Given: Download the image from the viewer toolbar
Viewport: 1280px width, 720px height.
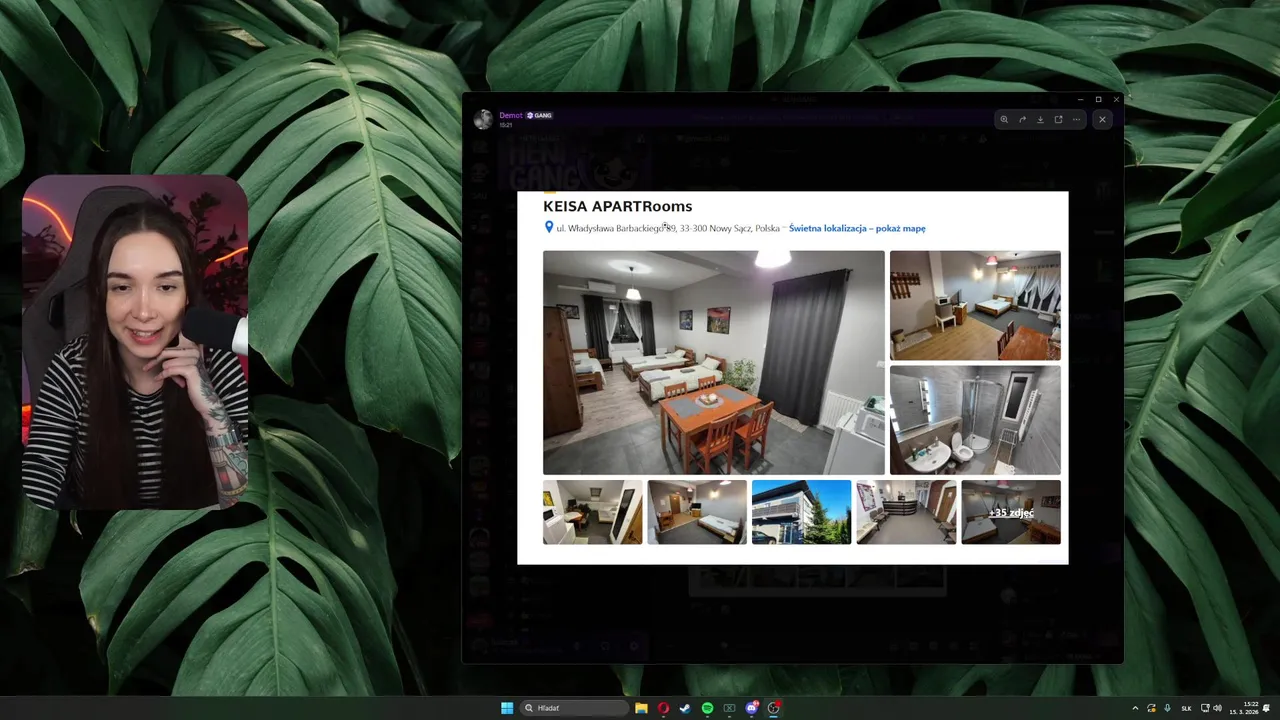Looking at the screenshot, I should [x=1040, y=120].
